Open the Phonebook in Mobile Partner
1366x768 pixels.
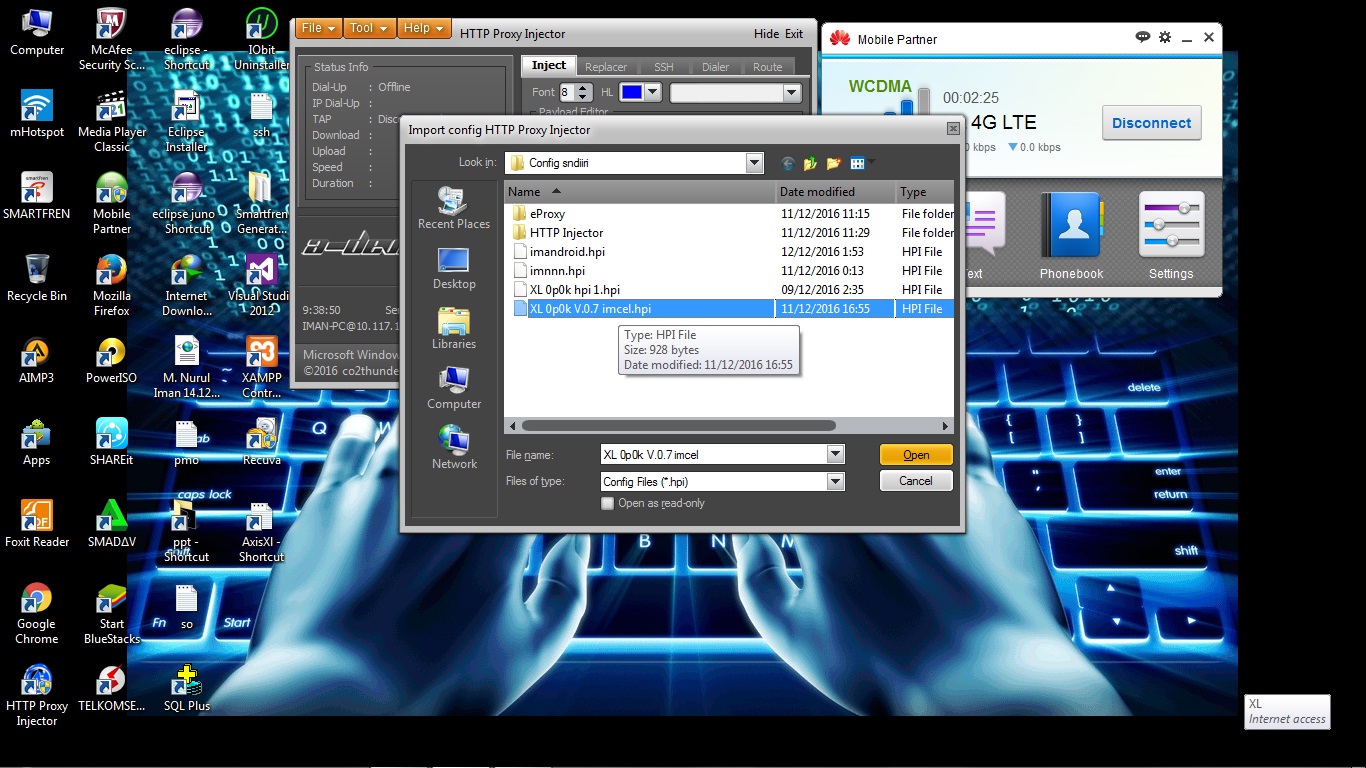[1071, 236]
